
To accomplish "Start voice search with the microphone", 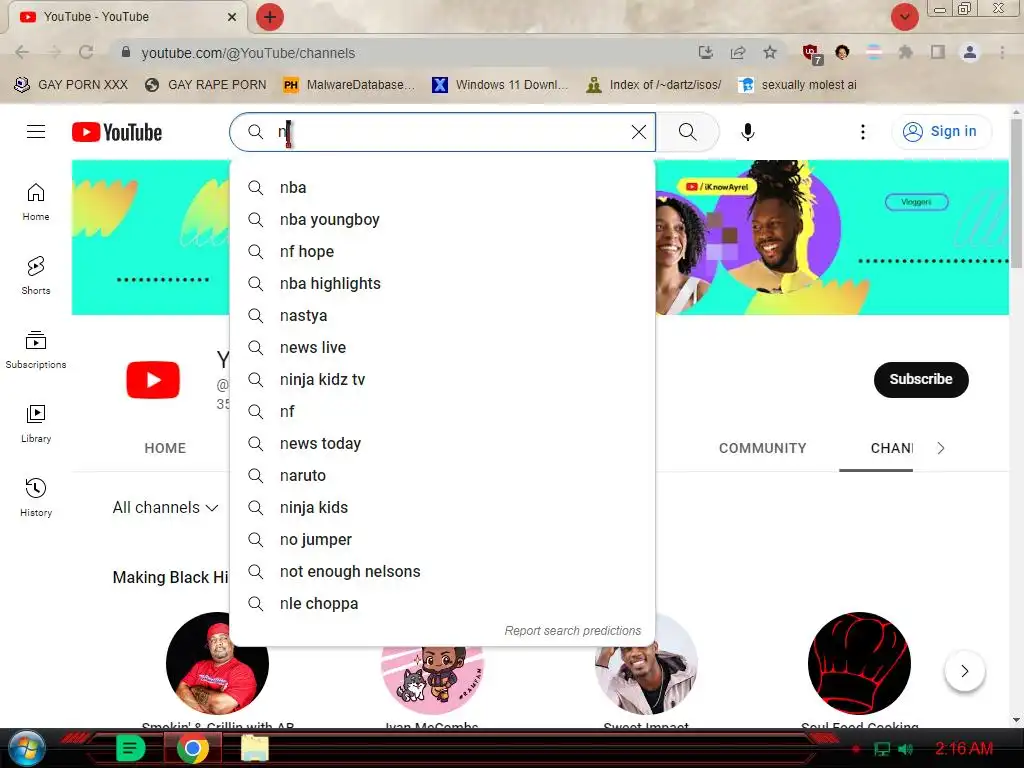I will [x=748, y=132].
